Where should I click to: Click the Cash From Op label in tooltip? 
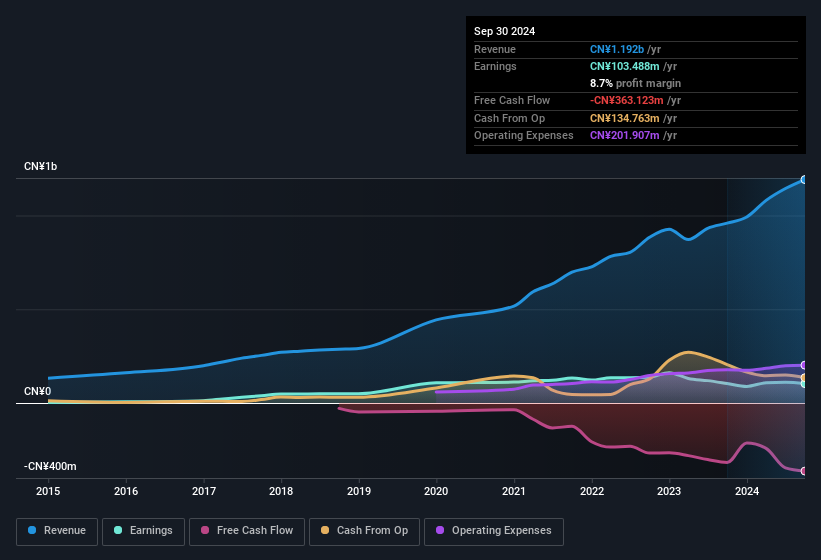(x=509, y=118)
